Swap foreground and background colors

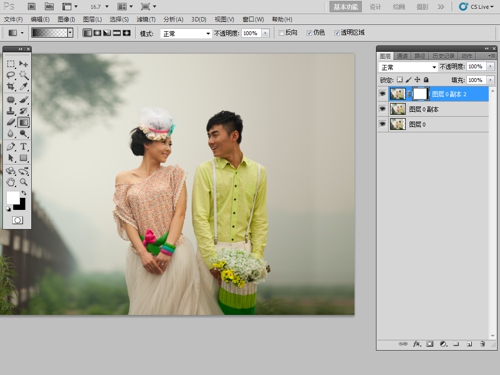pyautogui.click(x=24, y=193)
